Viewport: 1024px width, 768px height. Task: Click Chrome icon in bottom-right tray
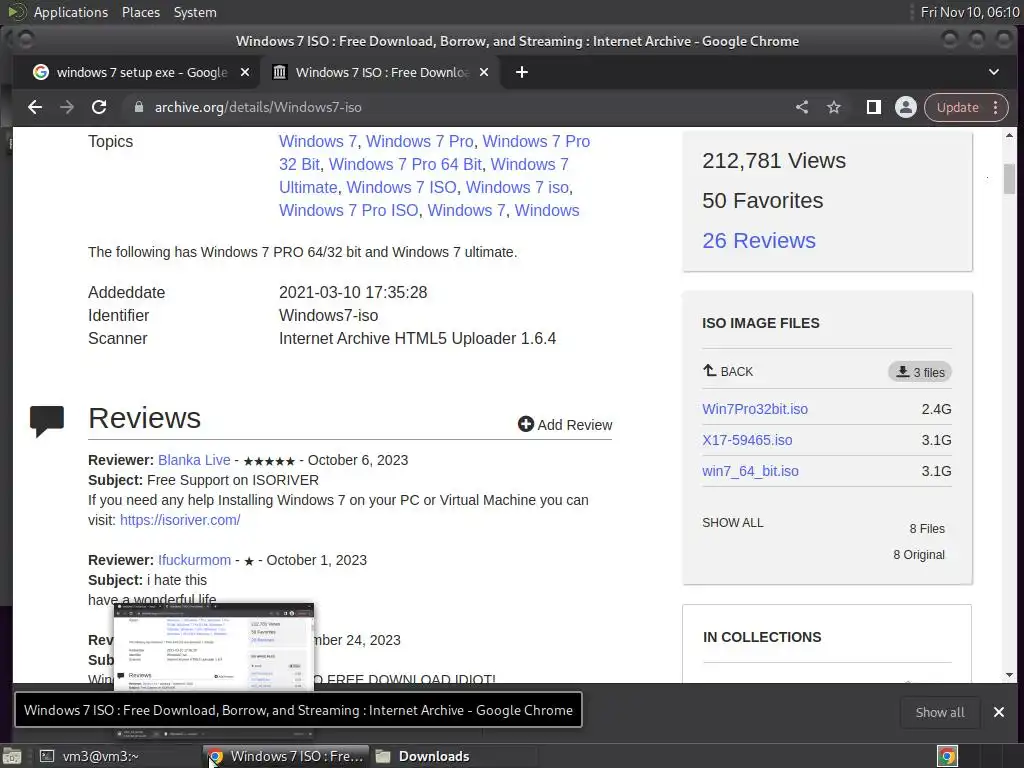(x=947, y=756)
